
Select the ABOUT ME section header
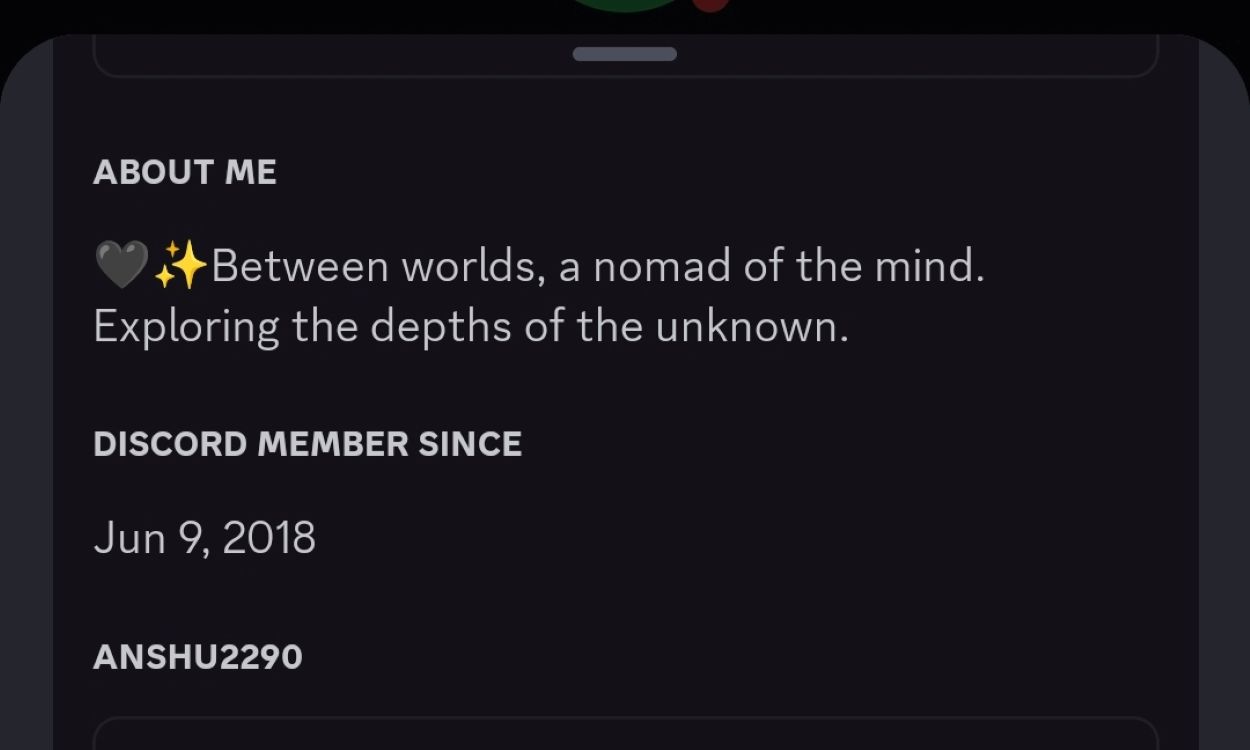[185, 172]
